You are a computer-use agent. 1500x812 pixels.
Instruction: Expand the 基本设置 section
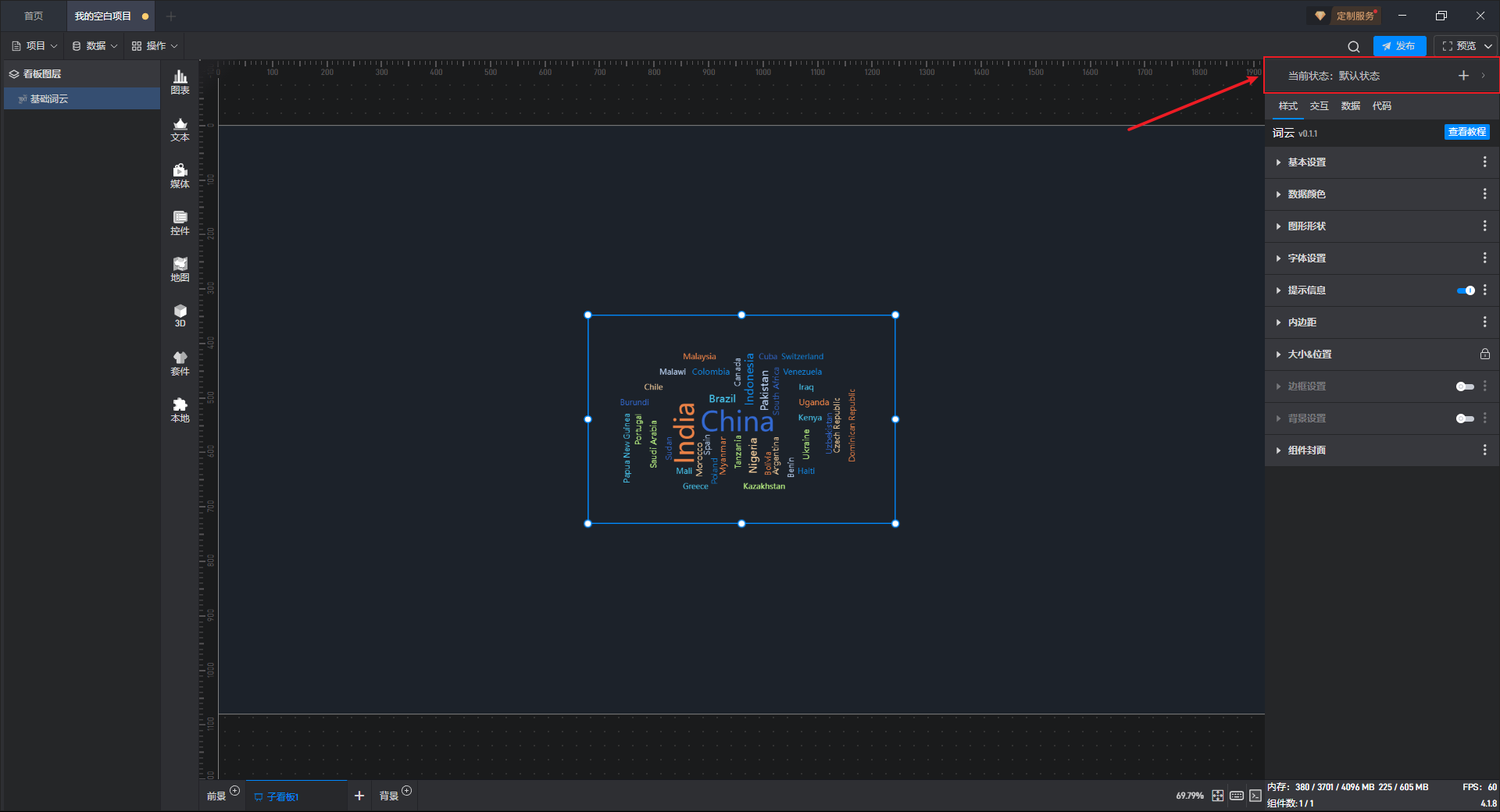(x=1306, y=162)
